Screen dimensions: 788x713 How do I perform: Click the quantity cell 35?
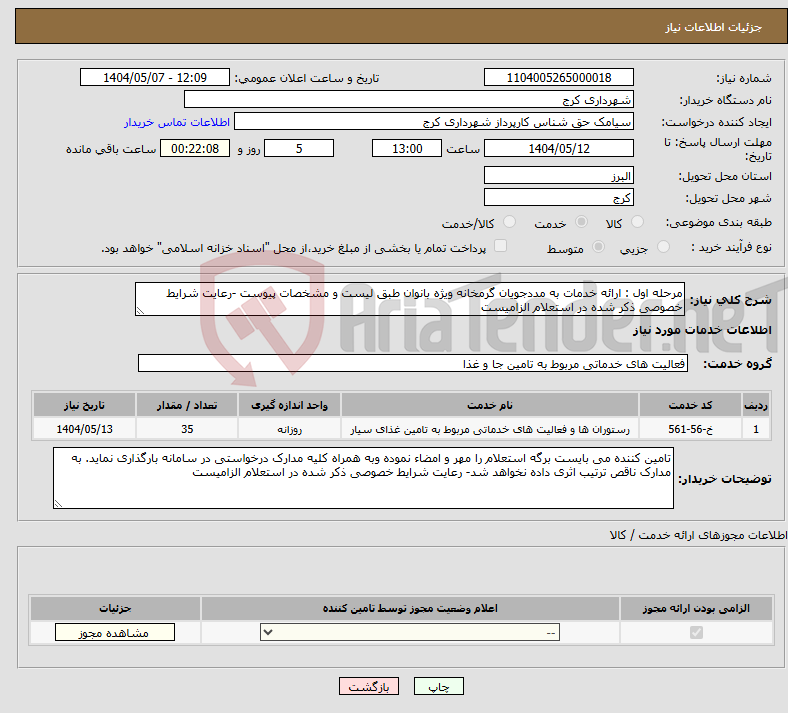pos(187,429)
